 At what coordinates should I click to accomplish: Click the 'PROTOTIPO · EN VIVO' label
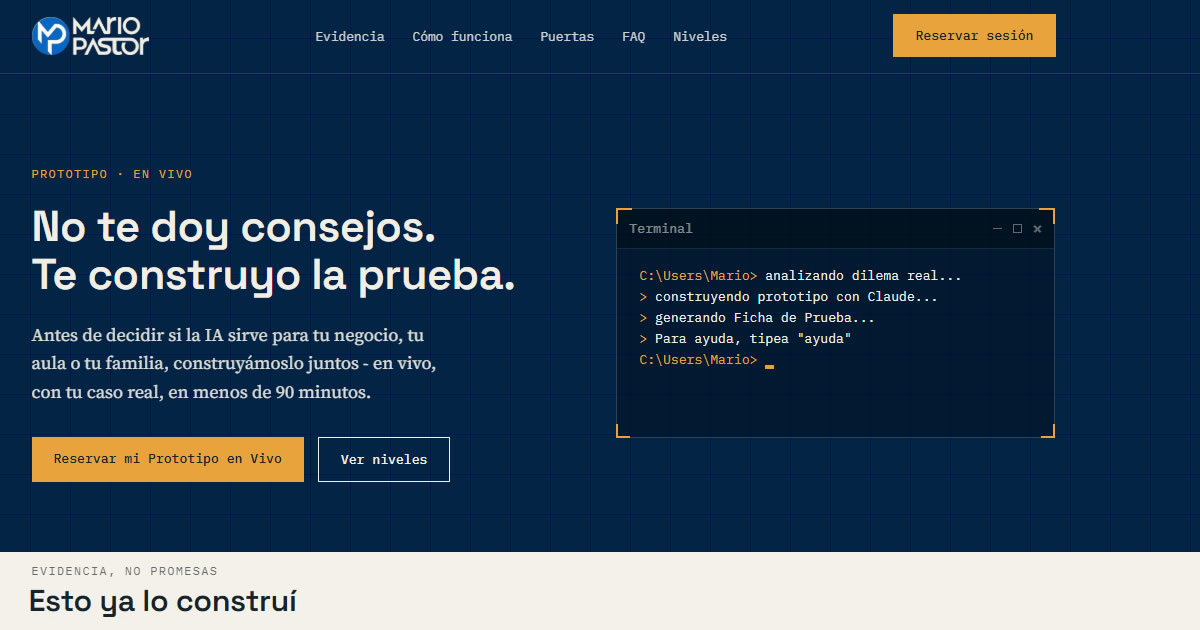pos(112,174)
